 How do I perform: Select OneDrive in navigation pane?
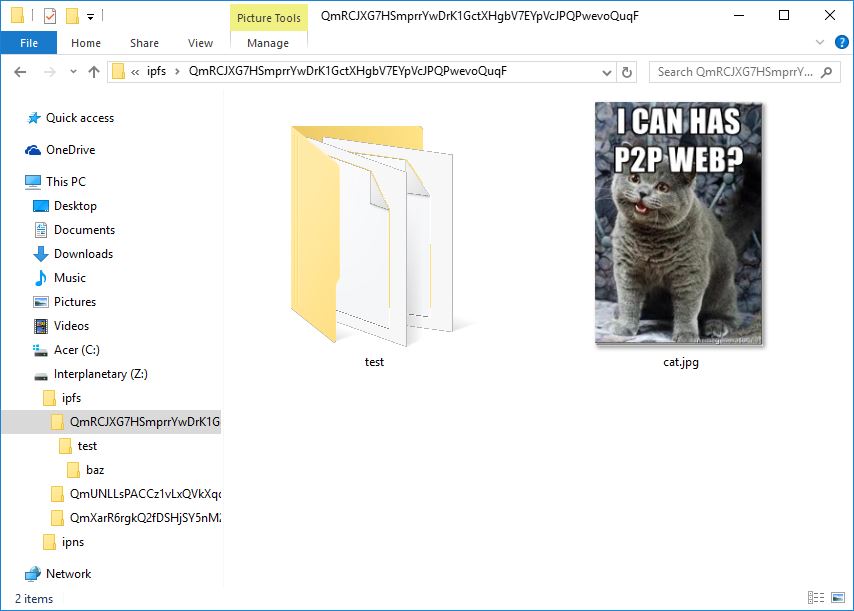[60, 150]
